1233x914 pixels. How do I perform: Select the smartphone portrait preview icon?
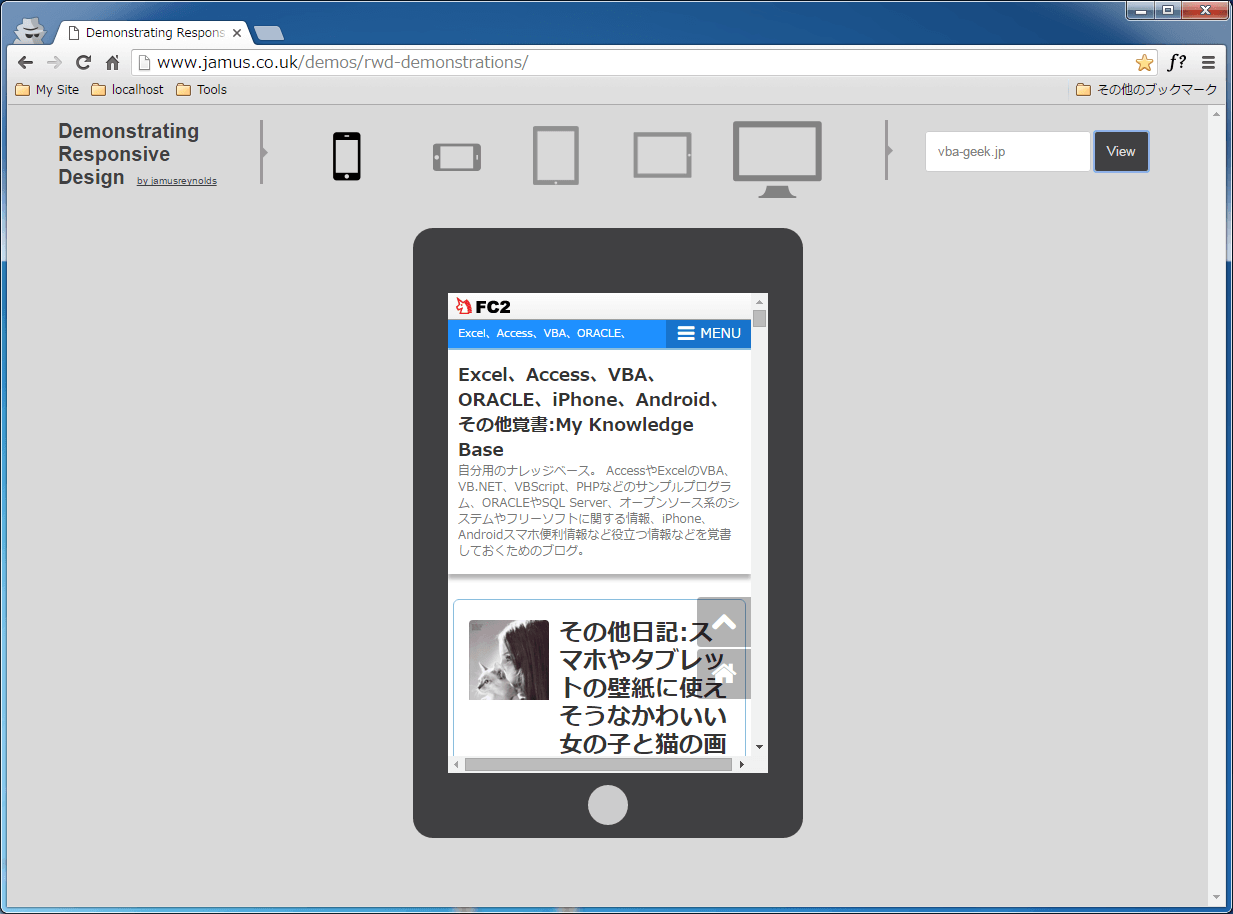click(x=346, y=155)
